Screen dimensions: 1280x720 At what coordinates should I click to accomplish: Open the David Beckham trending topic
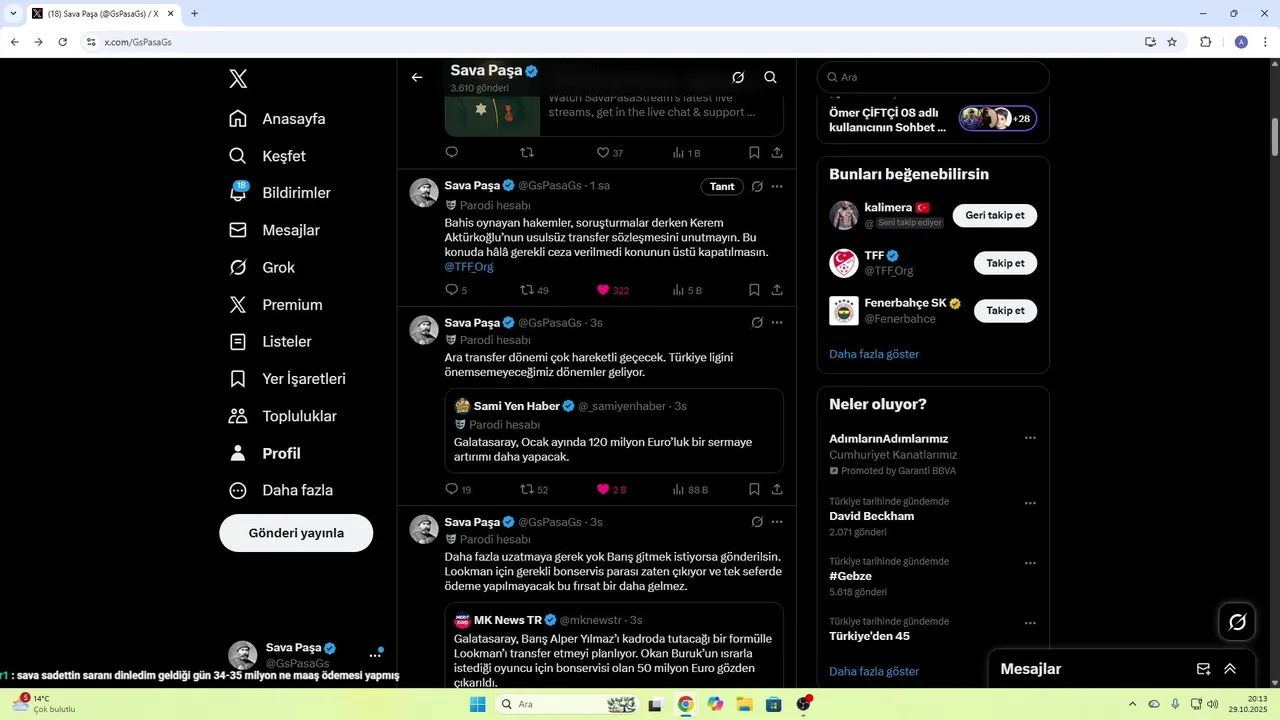click(x=872, y=516)
